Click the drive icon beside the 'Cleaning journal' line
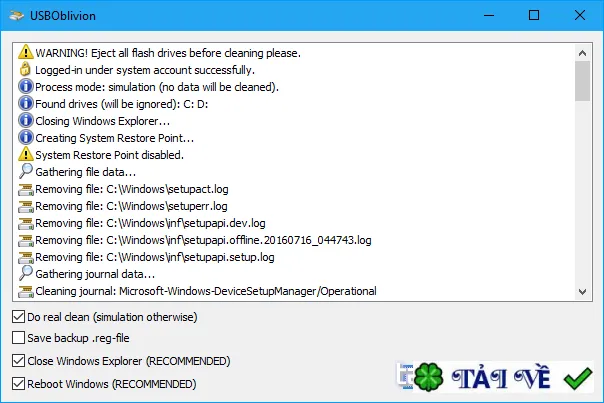Image resolution: width=604 pixels, height=403 pixels. click(26, 291)
